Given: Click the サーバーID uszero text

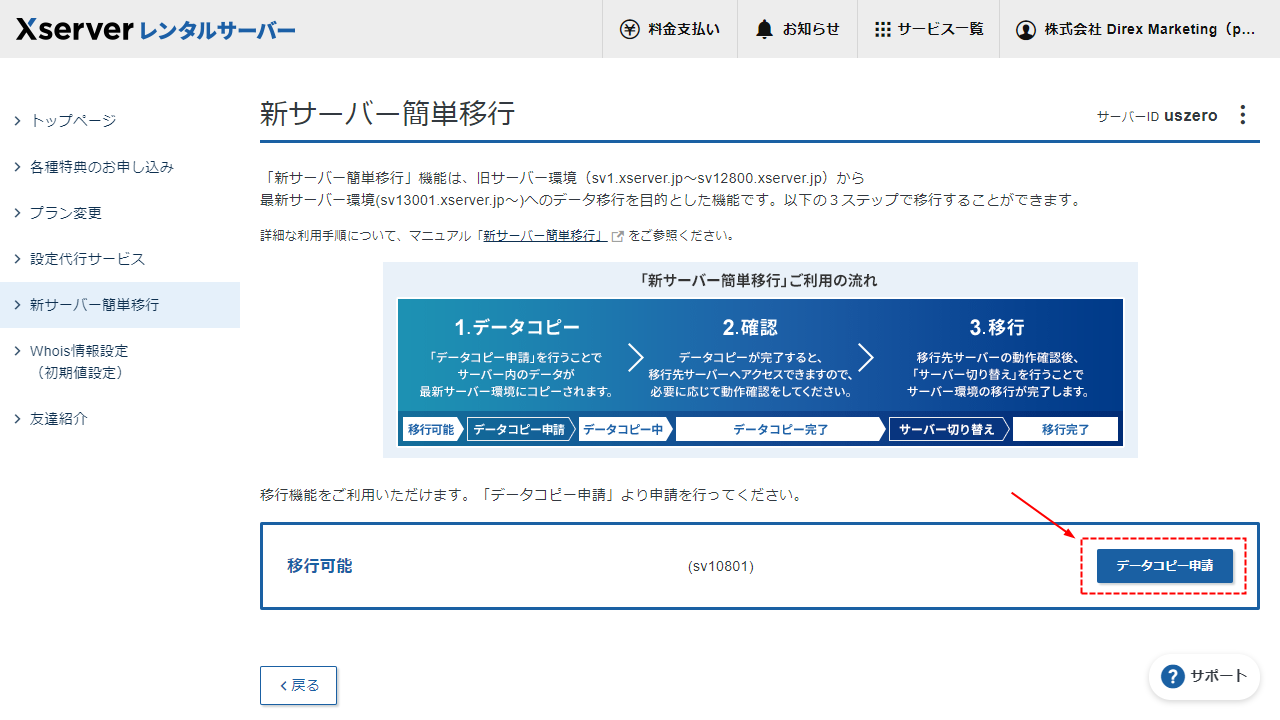Looking at the screenshot, I should [x=1157, y=116].
